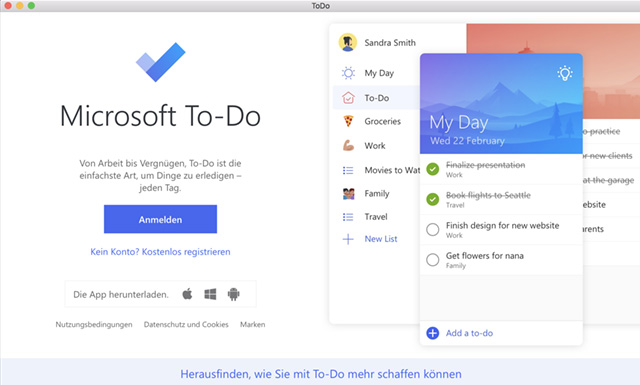The image size is (640, 385).
Task: Check off Get flowers for nana
Action: [x=433, y=260]
